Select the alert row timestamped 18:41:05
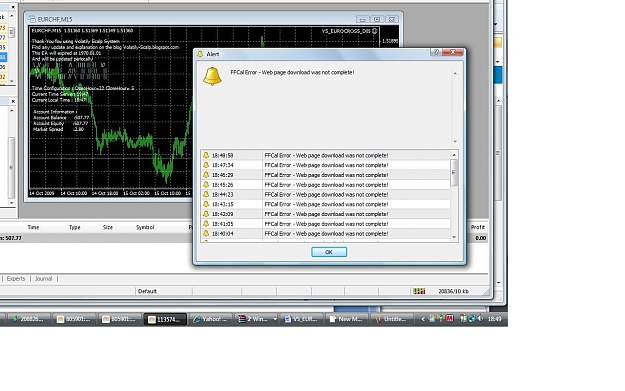Screen dimensions: 625x391 click(x=326, y=224)
